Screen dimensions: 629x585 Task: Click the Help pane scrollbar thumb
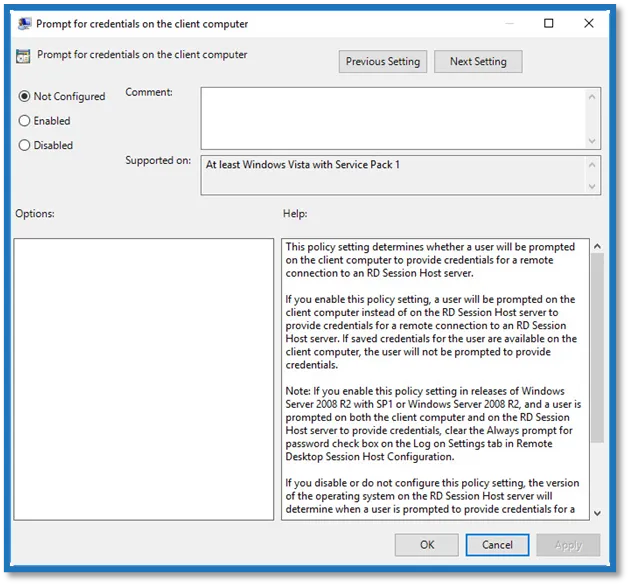click(x=597, y=348)
